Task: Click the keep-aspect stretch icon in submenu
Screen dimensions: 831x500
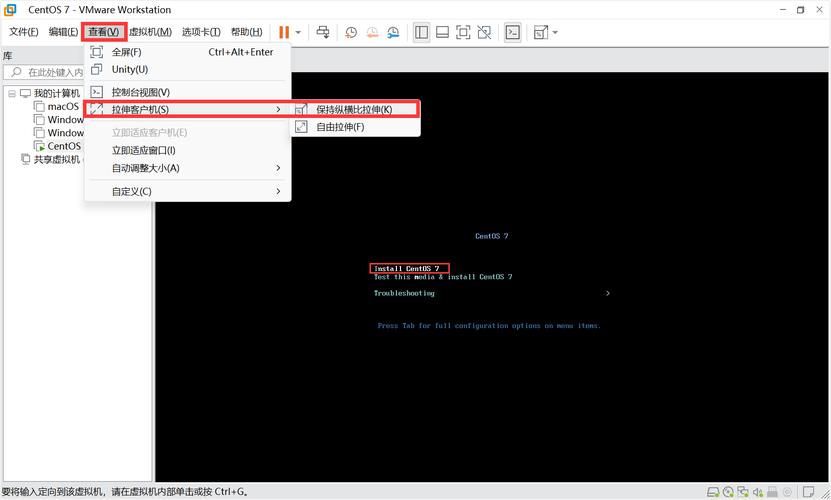Action: [x=301, y=110]
